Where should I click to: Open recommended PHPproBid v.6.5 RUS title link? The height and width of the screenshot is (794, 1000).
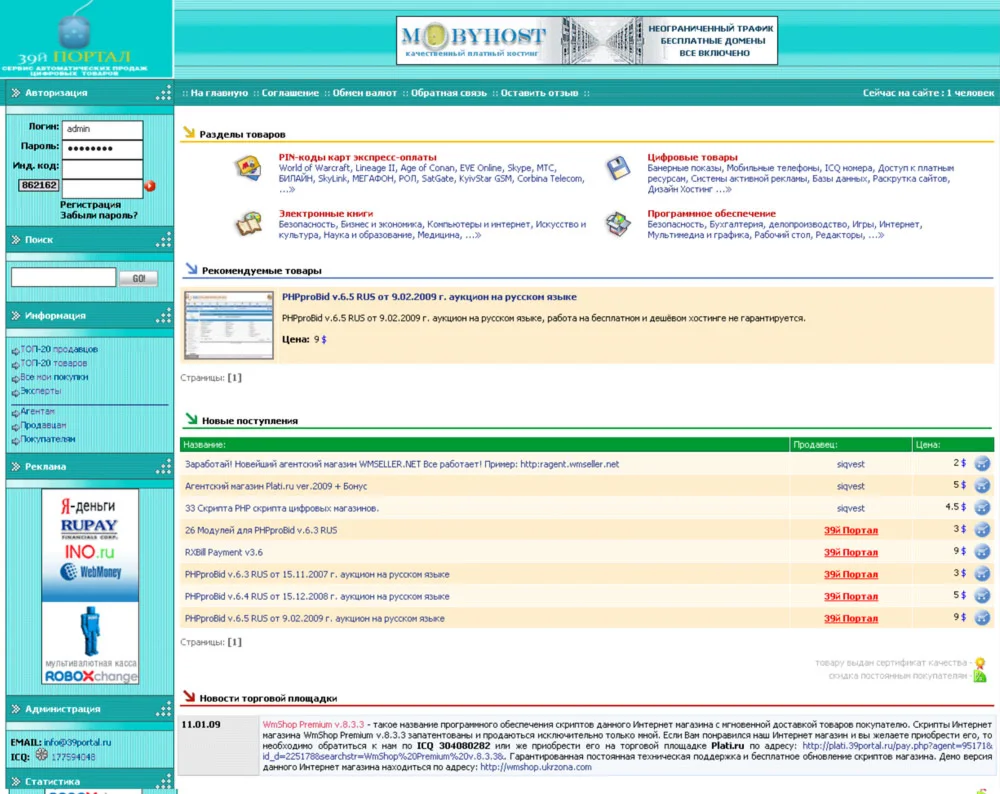[x=429, y=297]
